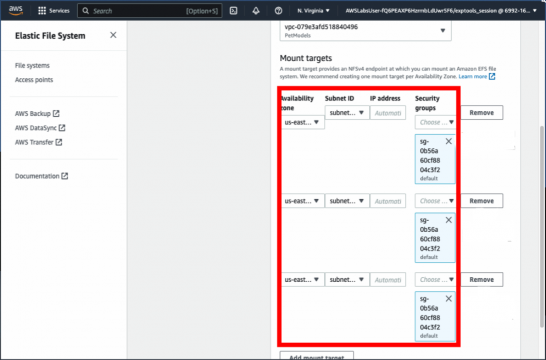
Task: Open the AWSLabsUser account menu
Action: (441, 11)
